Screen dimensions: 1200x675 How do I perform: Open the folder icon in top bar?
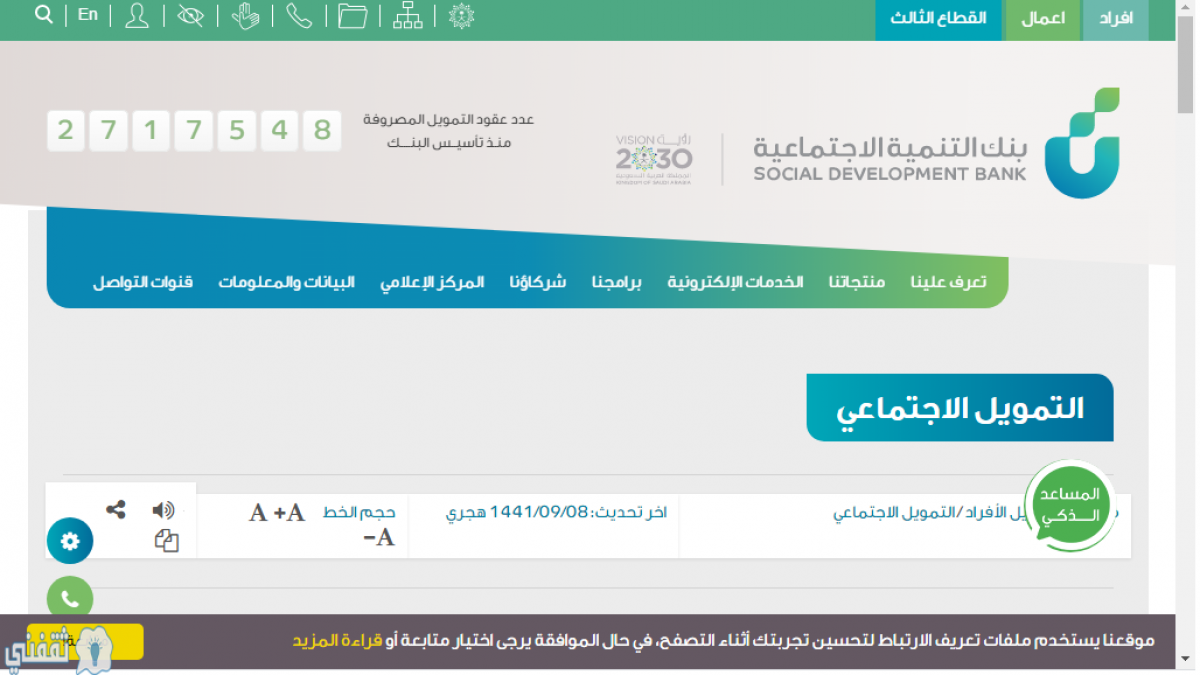[x=352, y=16]
